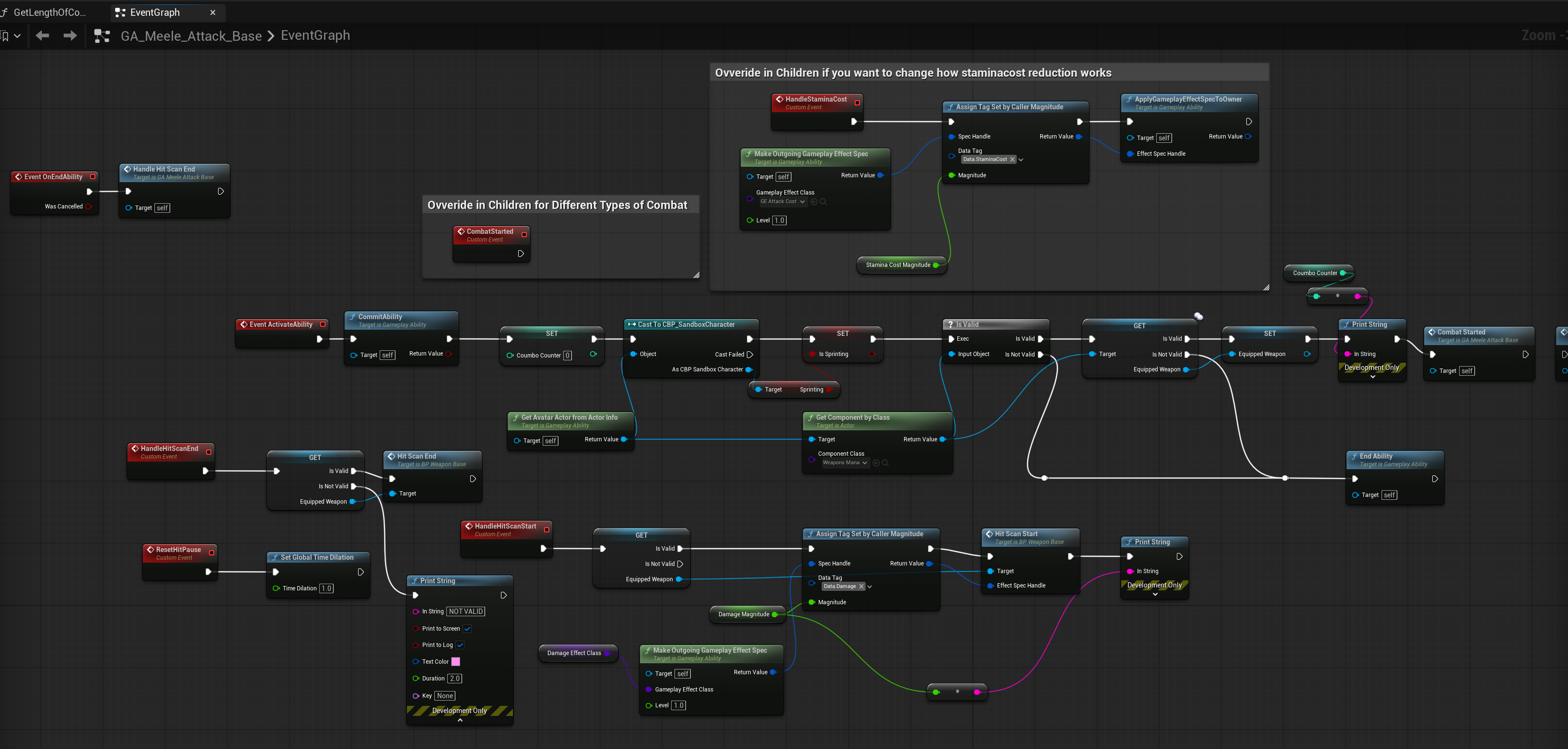The width and height of the screenshot is (1568, 749).
Task: Click GA_Meele_Attack_Base breadcrumb
Action: coord(191,36)
